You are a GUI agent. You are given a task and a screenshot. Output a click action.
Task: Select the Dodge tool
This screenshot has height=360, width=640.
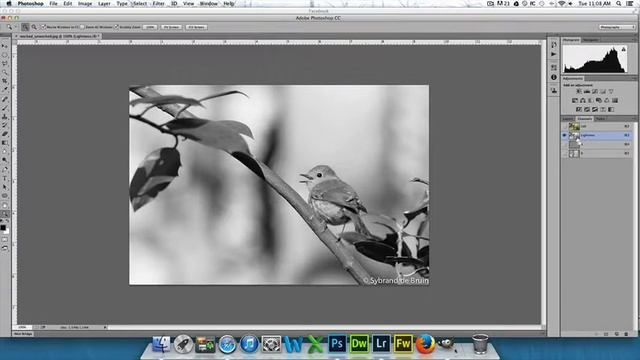click(5, 161)
